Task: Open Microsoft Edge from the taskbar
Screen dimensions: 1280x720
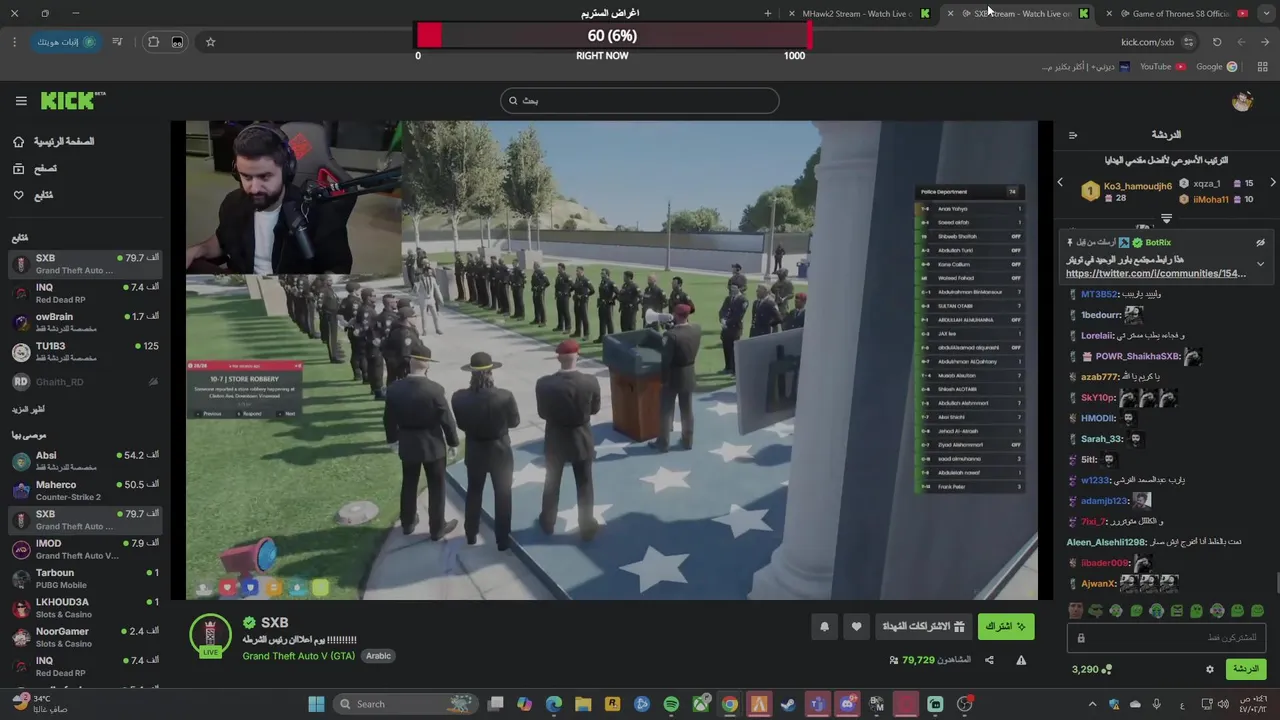Action: [554, 704]
